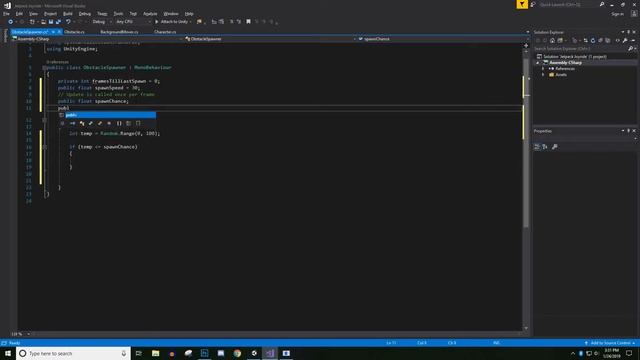The height and width of the screenshot is (360, 640).
Task: Click the Save icon in the toolbar
Action: point(51,22)
